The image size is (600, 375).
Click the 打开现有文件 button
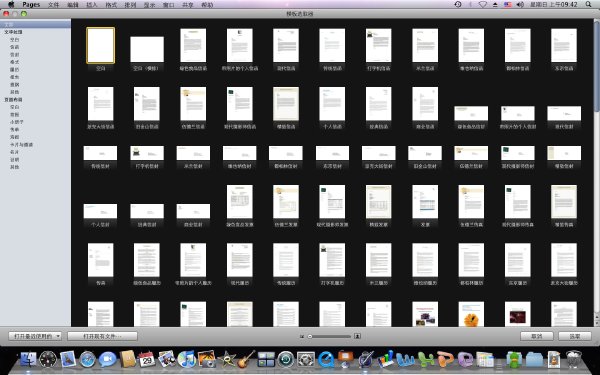pyautogui.click(x=102, y=336)
